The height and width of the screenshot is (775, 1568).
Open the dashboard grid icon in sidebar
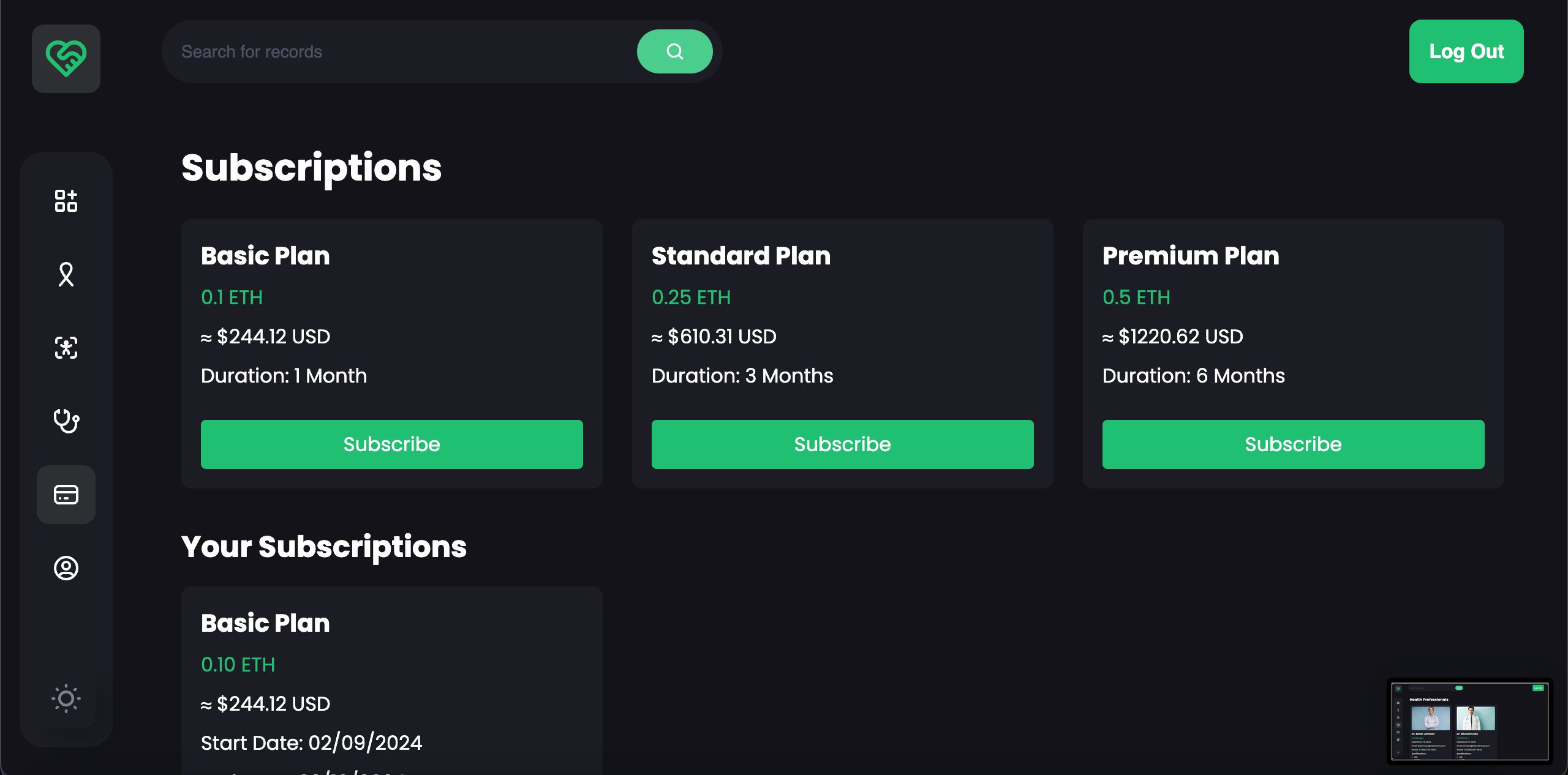[x=66, y=201]
